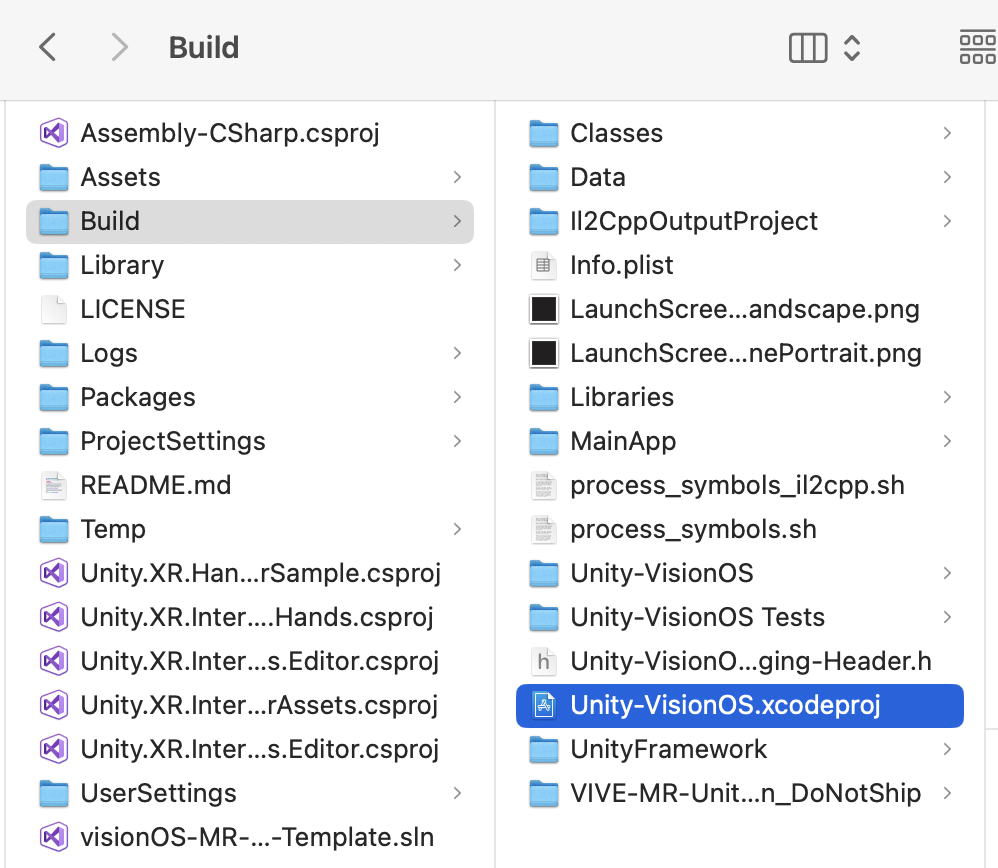The height and width of the screenshot is (868, 998).
Task: Switch view using the column view icon
Action: [x=808, y=48]
